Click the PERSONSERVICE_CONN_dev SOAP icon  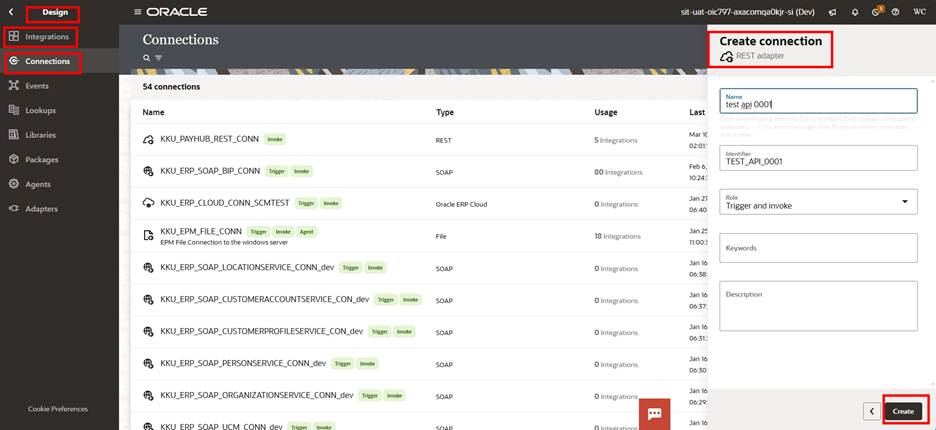pos(149,364)
